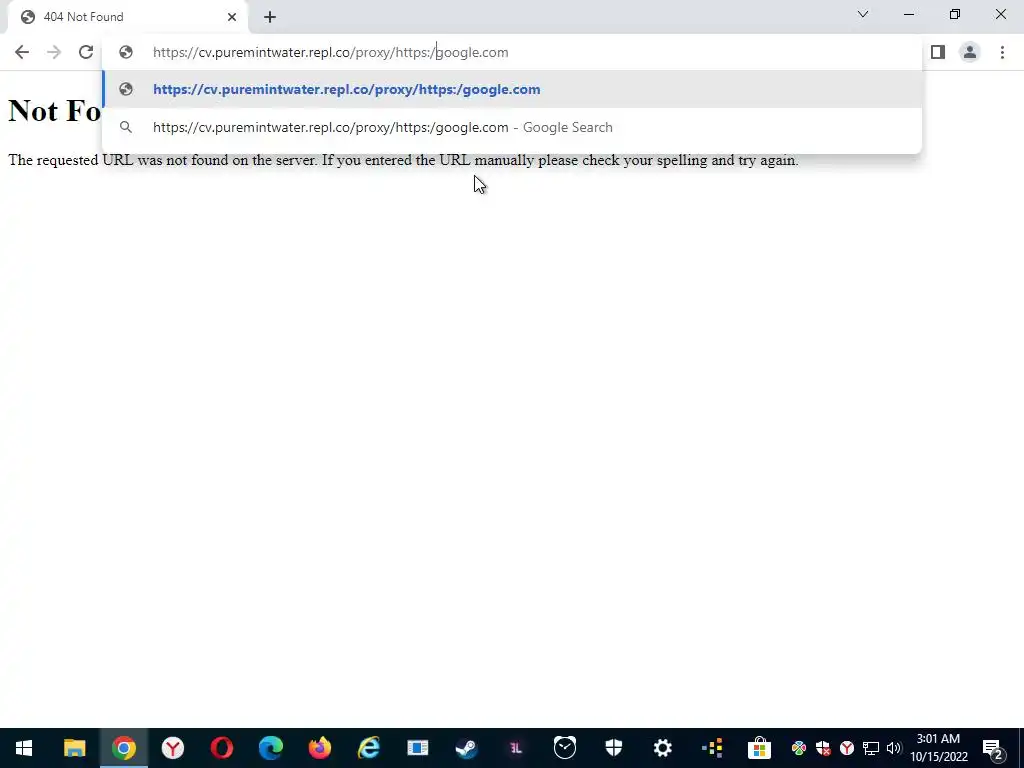The width and height of the screenshot is (1024, 768).
Task: Open the alarm clock app in the taskbar
Action: coord(565,748)
